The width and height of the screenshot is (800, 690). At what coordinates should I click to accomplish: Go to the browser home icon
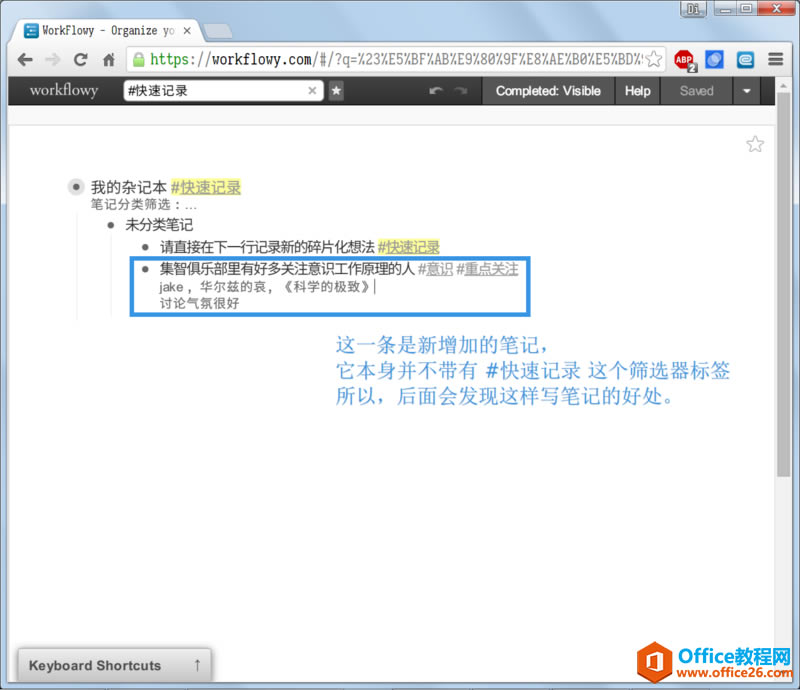[109, 60]
